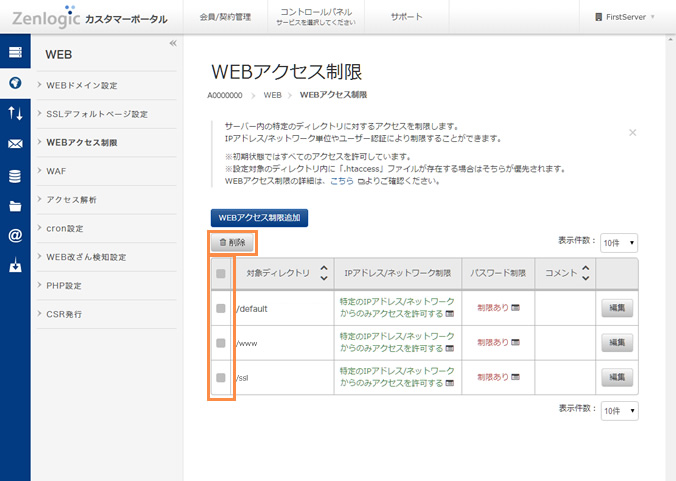View IP restriction details icon for /default
The width and height of the screenshot is (676, 481).
[450, 313]
